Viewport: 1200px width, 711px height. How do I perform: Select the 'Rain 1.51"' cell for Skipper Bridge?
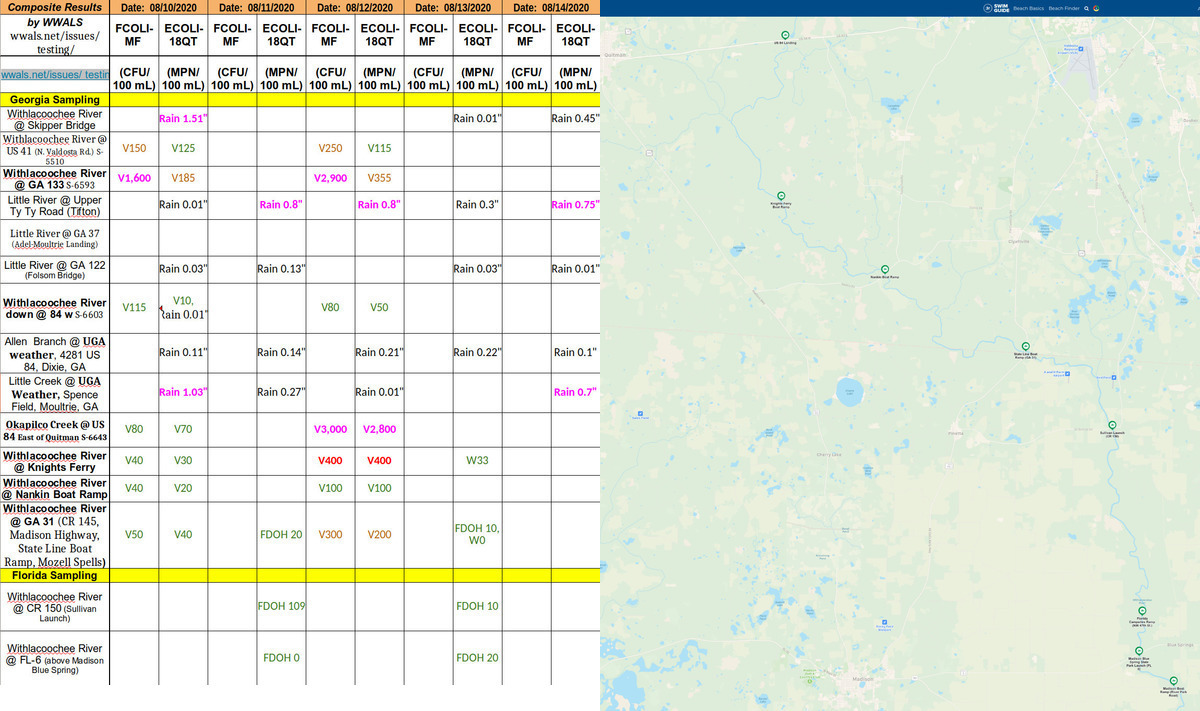183,119
